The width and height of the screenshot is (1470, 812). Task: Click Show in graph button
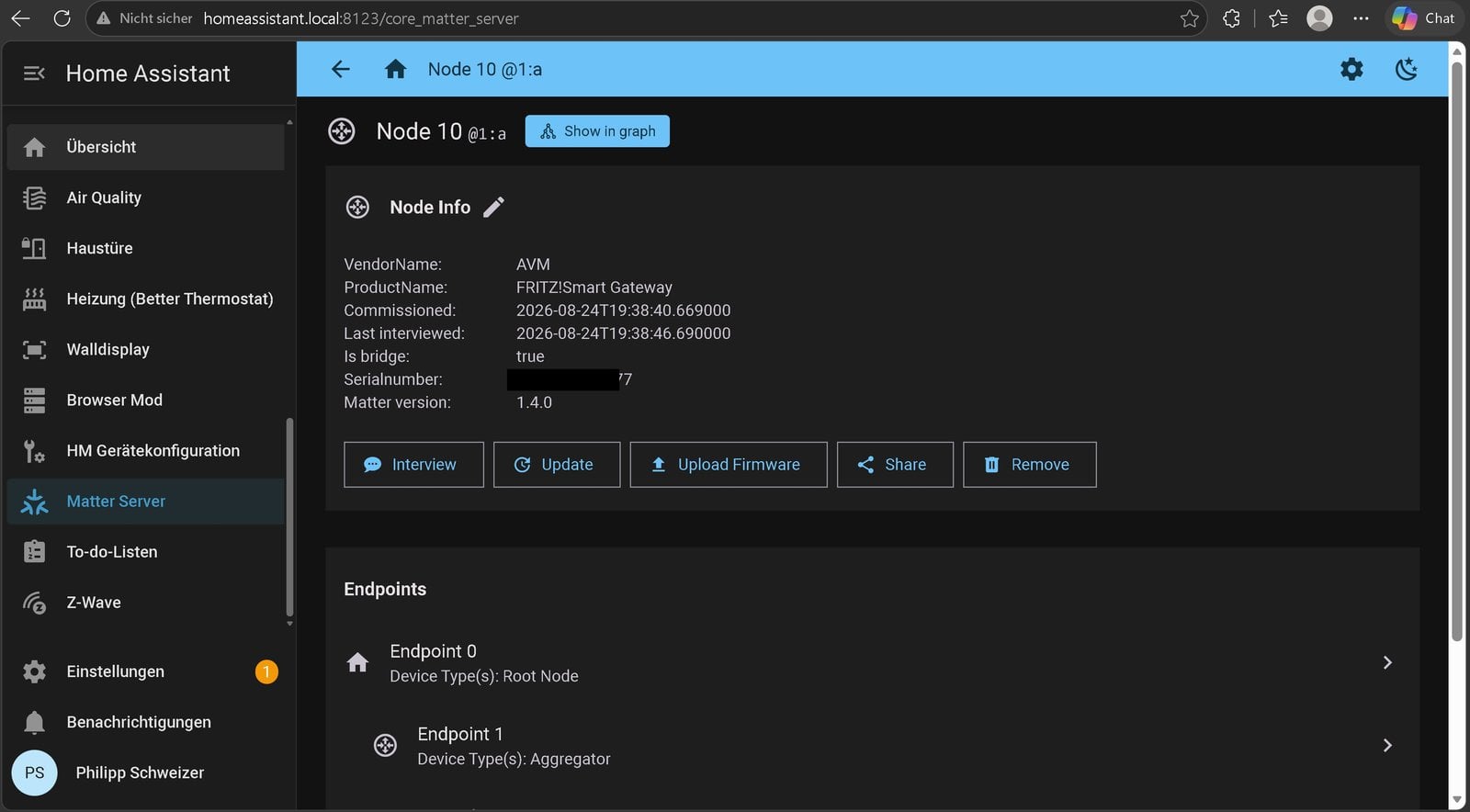(x=597, y=131)
